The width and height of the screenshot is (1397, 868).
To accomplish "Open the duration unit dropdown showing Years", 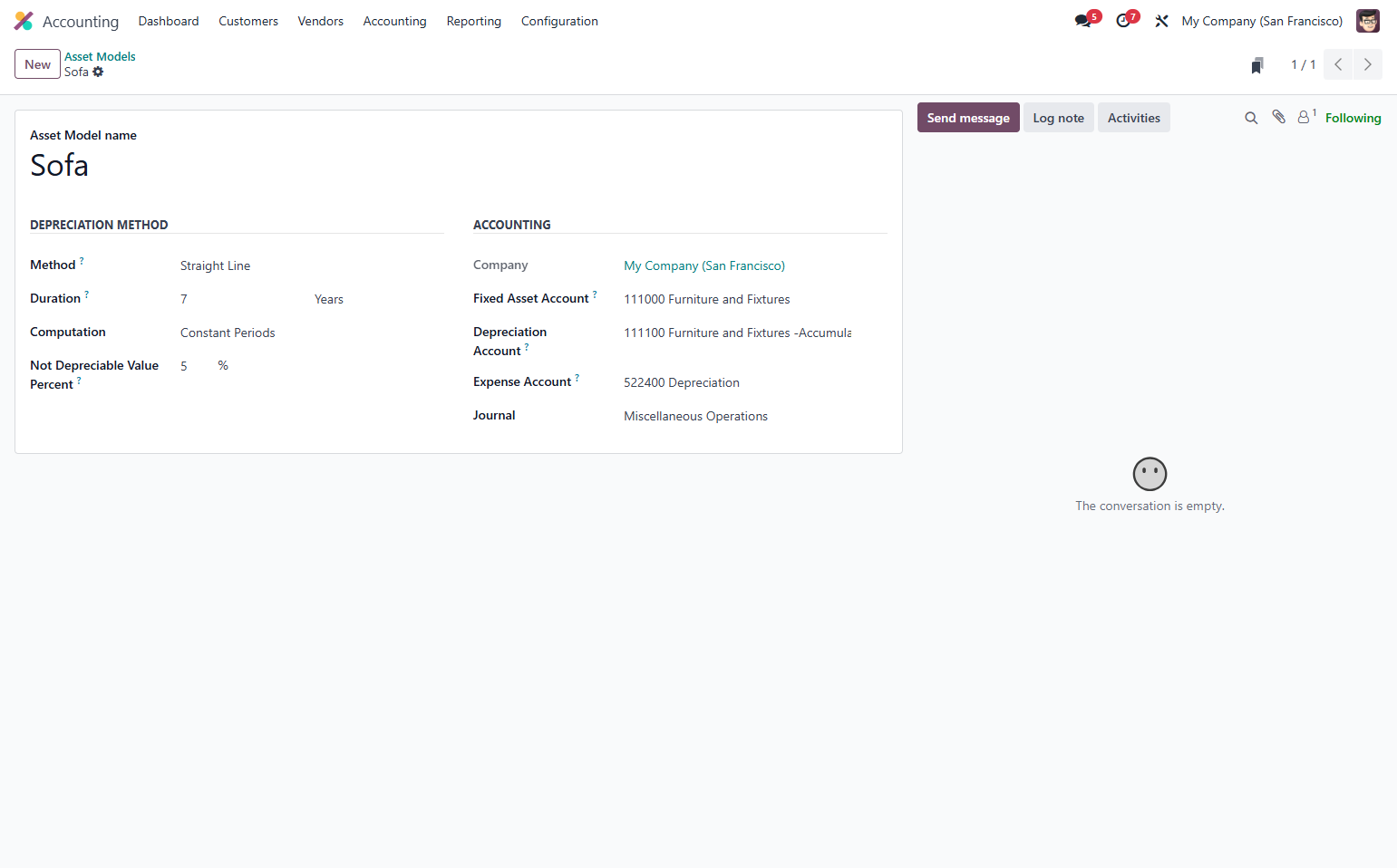I will pyautogui.click(x=378, y=299).
